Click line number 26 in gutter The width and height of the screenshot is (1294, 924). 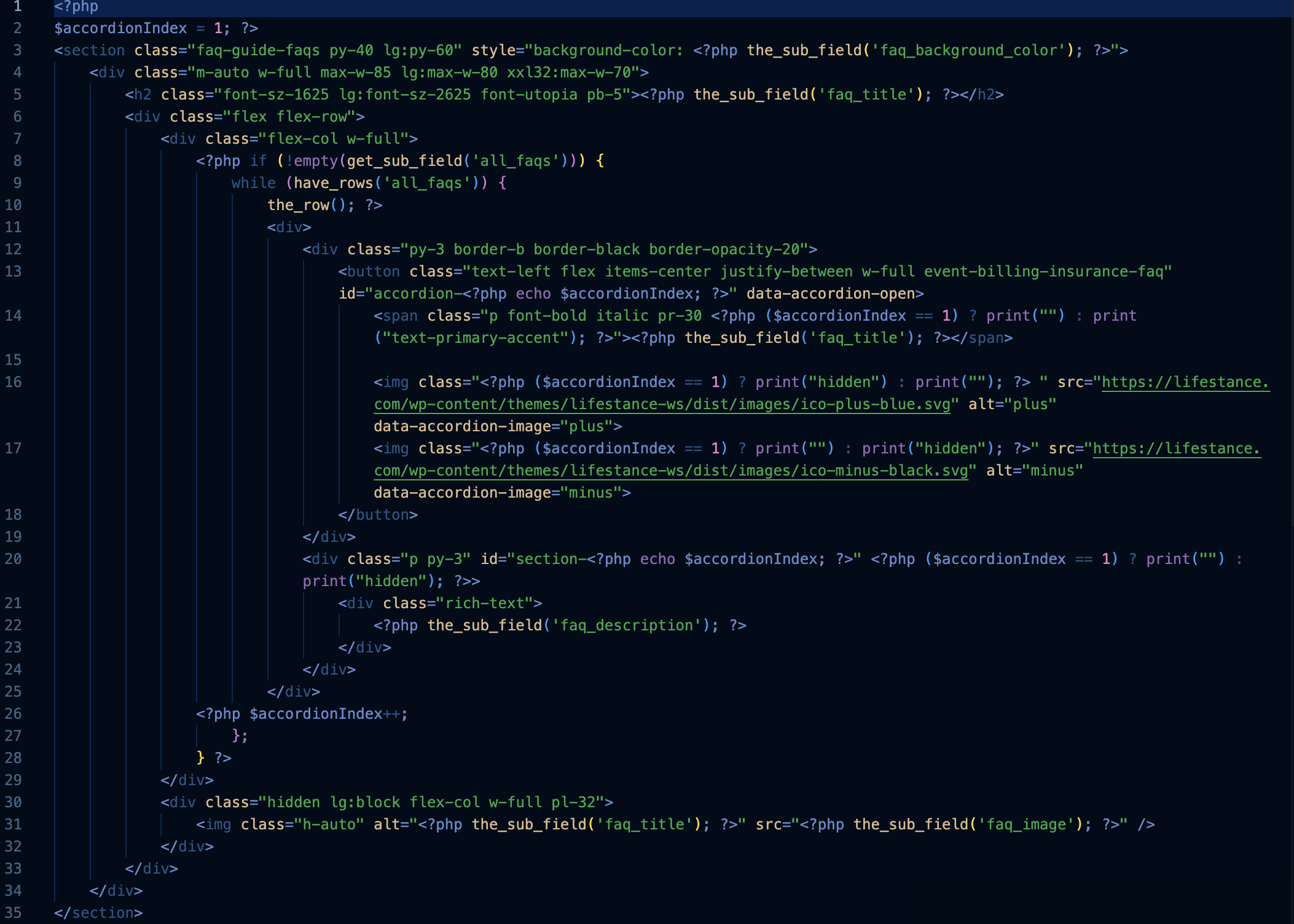pos(14,714)
